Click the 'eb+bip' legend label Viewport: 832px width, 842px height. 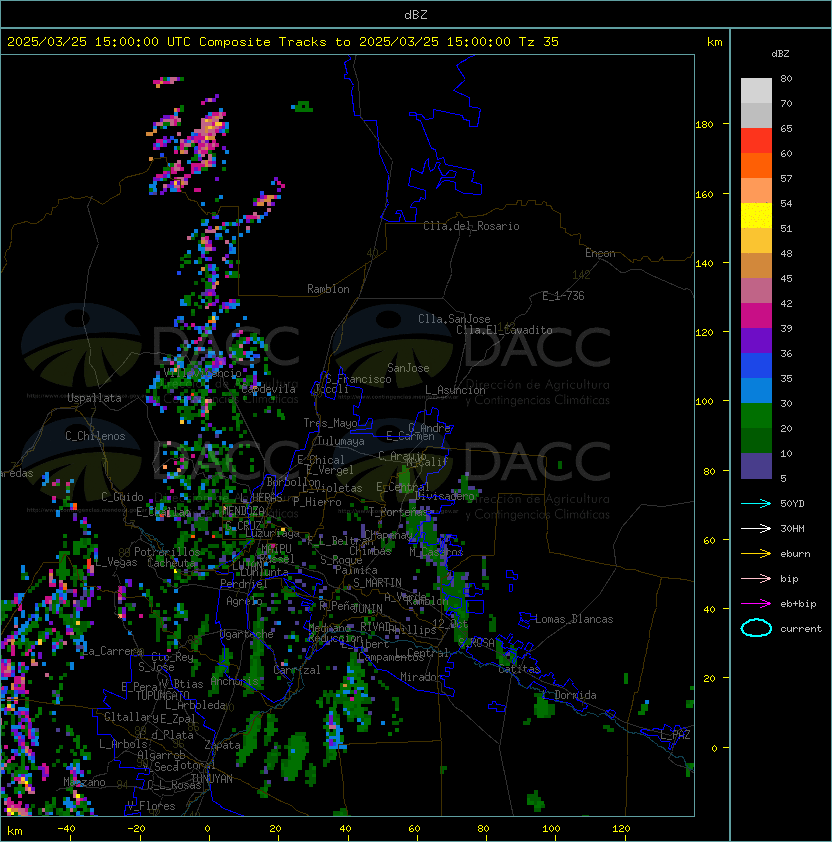click(x=798, y=604)
